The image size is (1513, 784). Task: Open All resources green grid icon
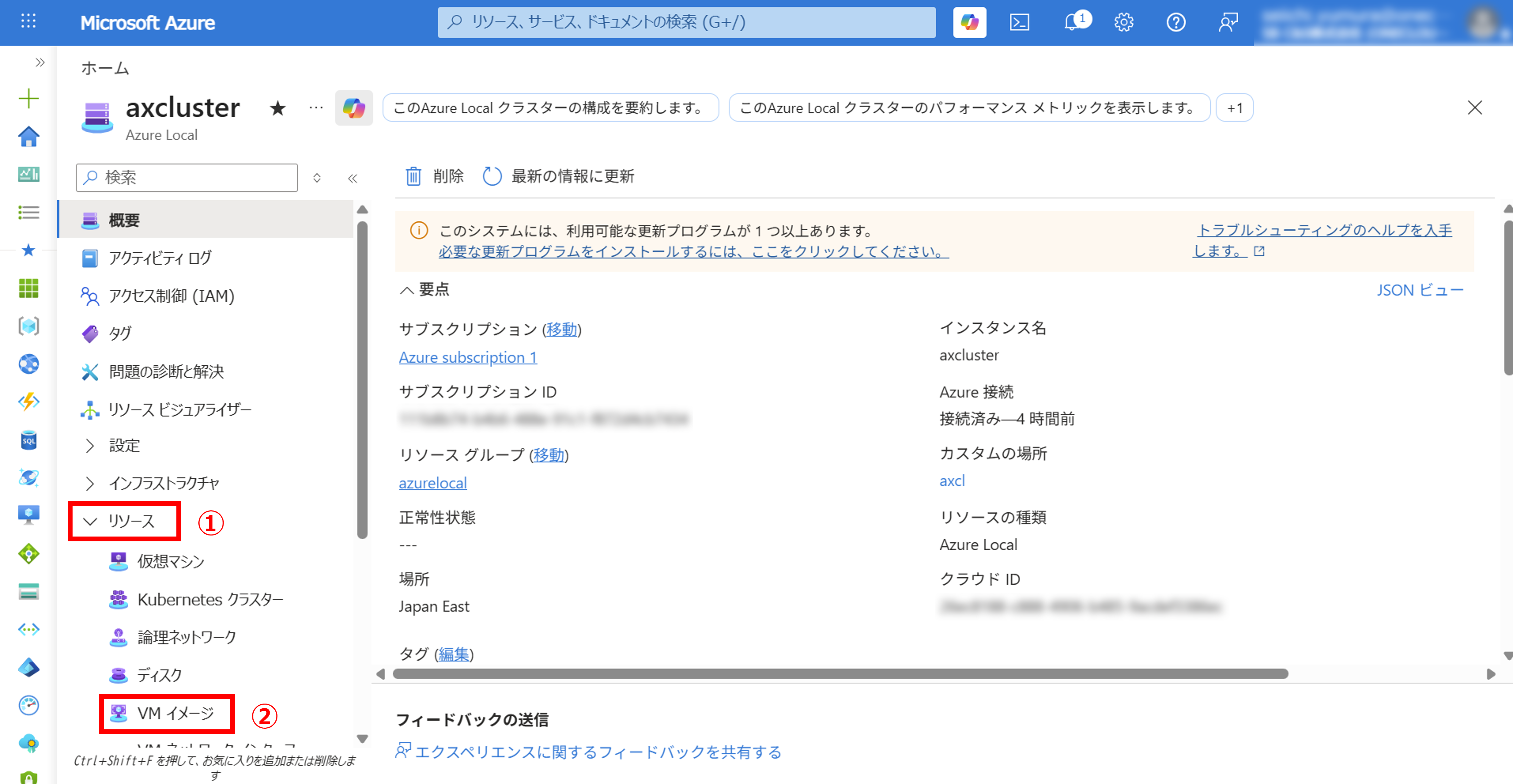pos(28,288)
